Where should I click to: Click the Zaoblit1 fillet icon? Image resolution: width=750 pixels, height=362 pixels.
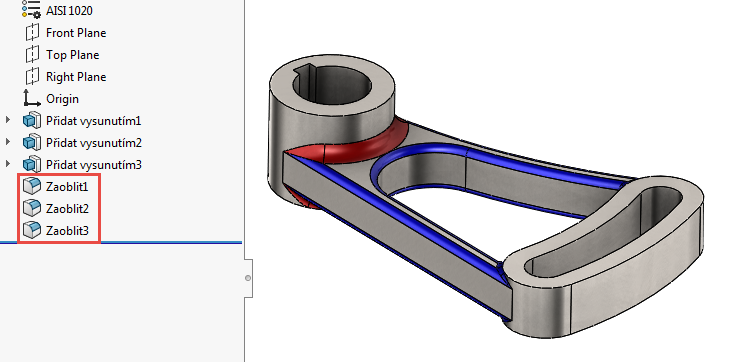(x=32, y=186)
